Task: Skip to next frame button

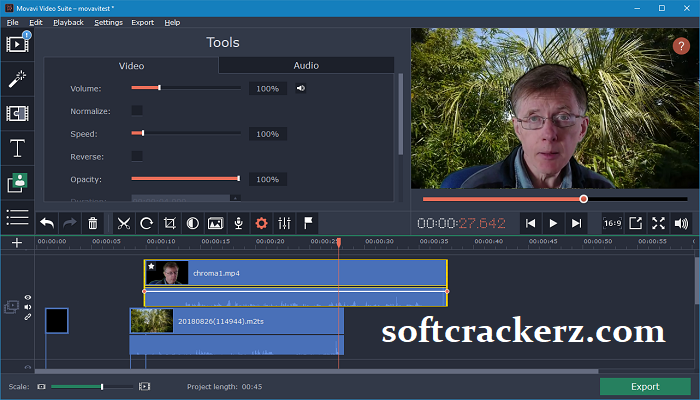Action: 576,223
